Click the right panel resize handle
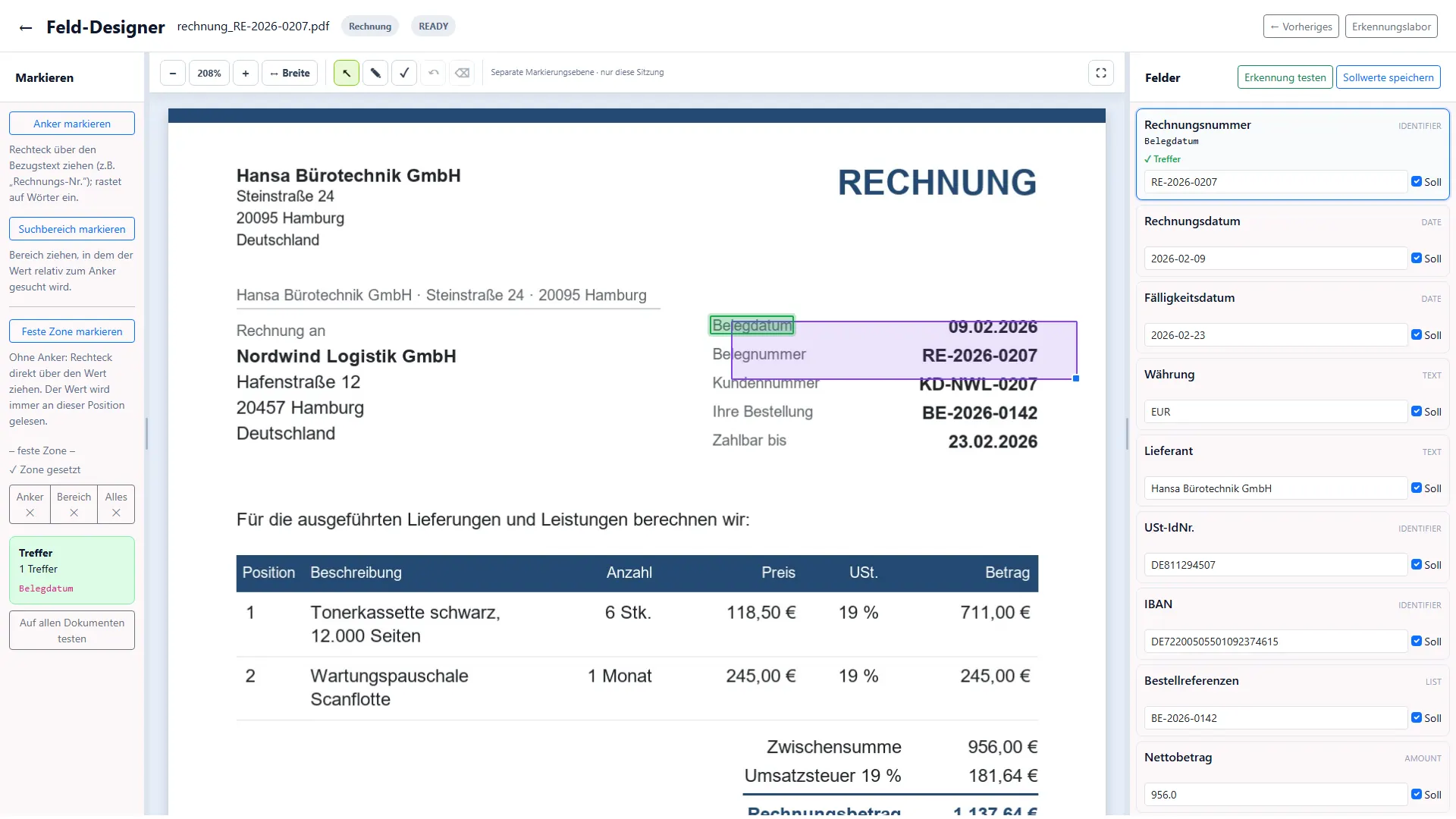This screenshot has height=819, width=1456. tap(1127, 434)
